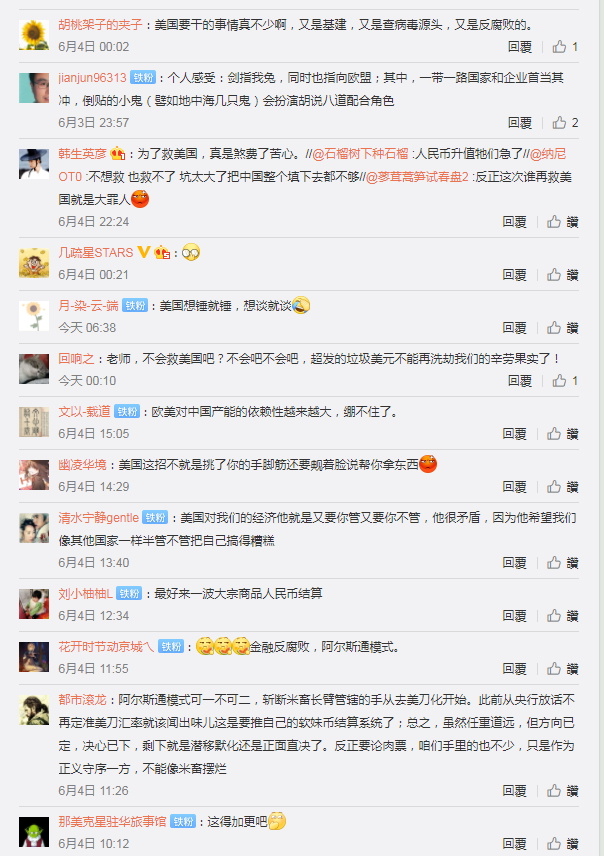Like jianjun96313's comment with thumbs-up
Image resolution: width=604 pixels, height=856 pixels.
tap(565, 123)
